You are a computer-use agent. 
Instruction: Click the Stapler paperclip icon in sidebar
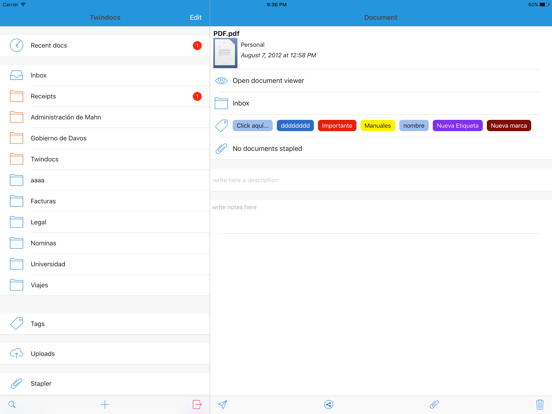click(17, 383)
